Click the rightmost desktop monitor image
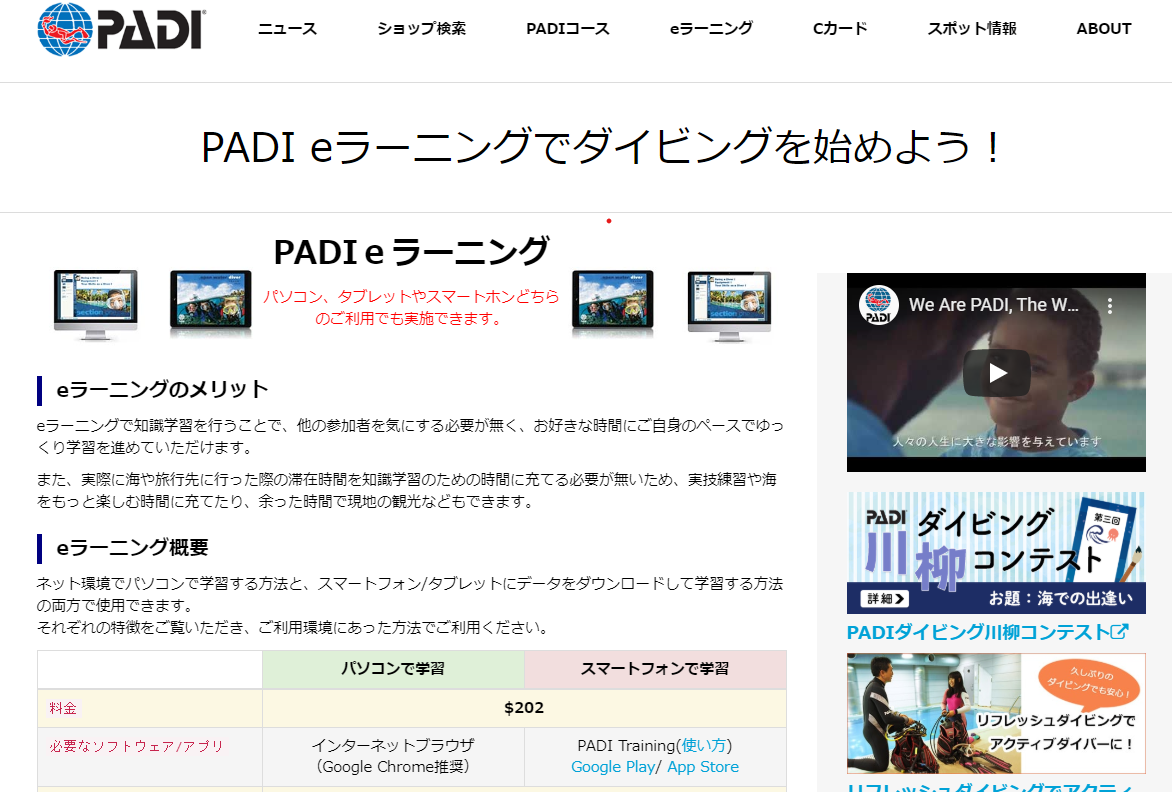This screenshot has width=1172, height=792. tap(729, 303)
